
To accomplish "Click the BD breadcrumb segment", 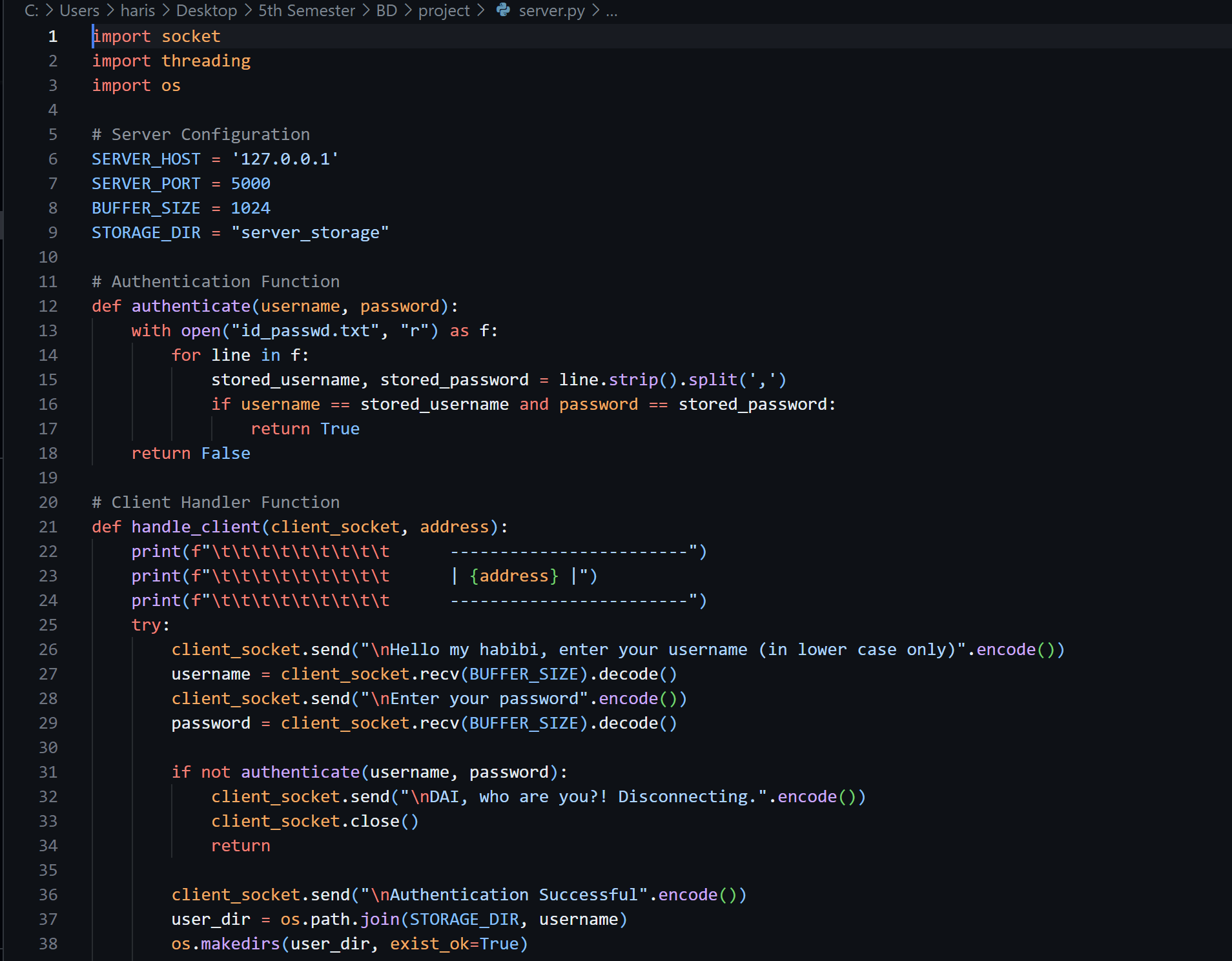I will 386,11.
